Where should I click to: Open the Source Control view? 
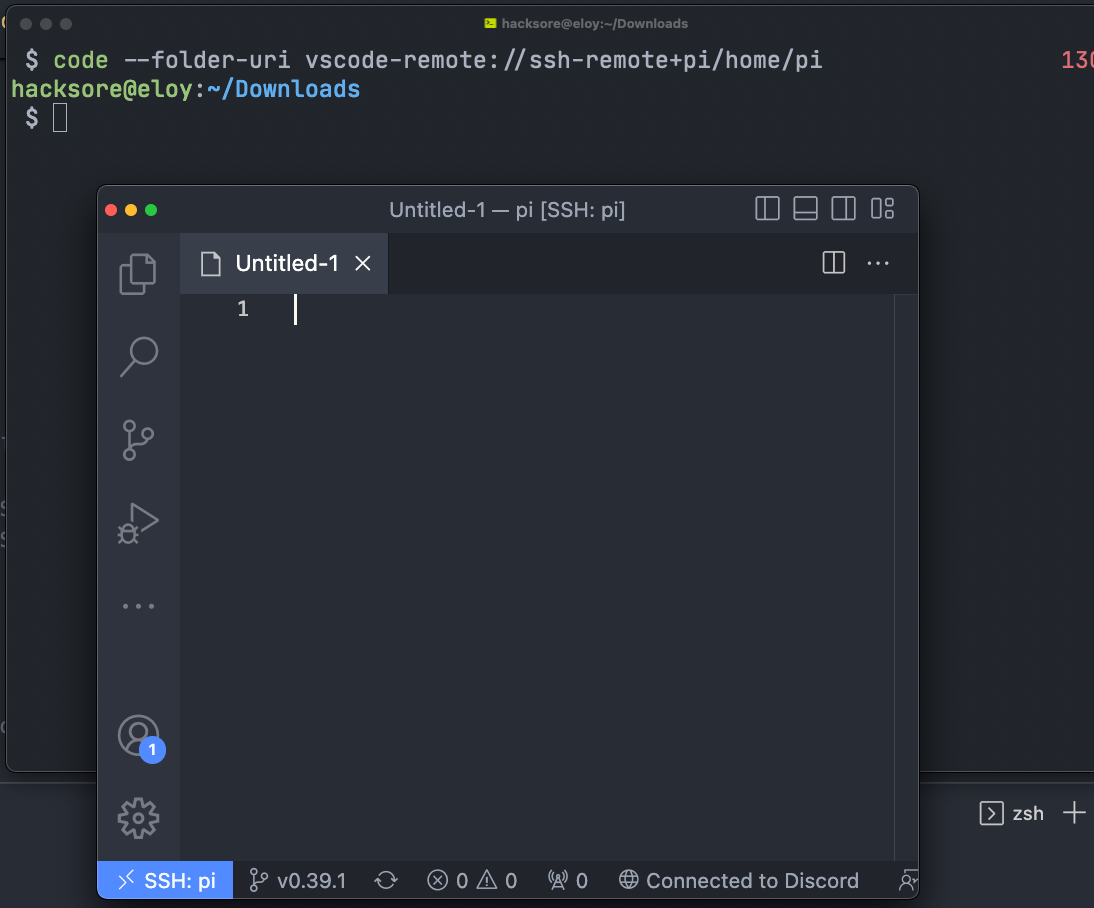138,440
